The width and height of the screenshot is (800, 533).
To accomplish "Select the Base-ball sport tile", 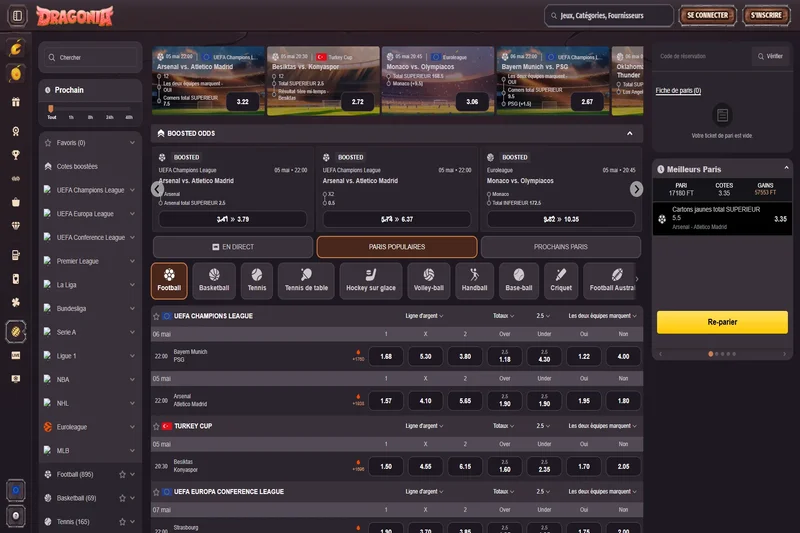I will tap(519, 281).
